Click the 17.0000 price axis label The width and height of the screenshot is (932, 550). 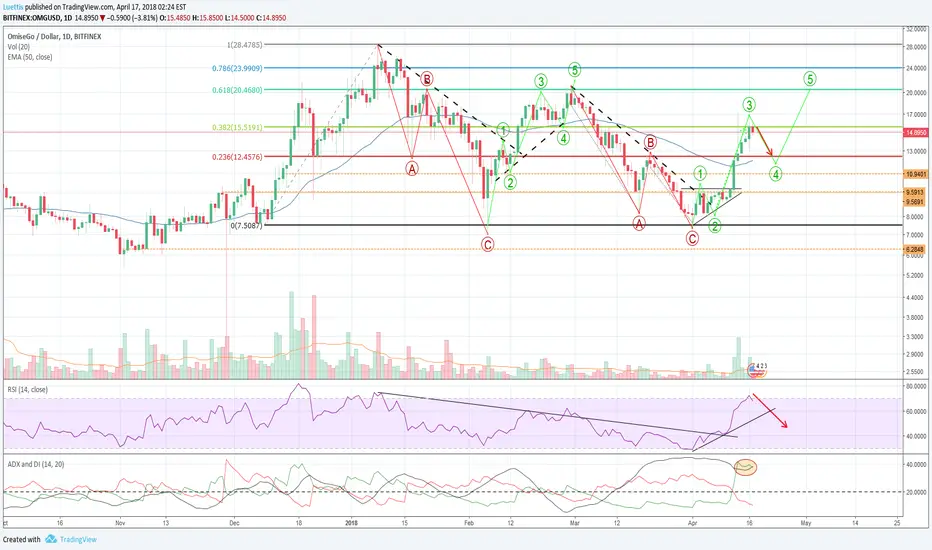click(x=916, y=114)
